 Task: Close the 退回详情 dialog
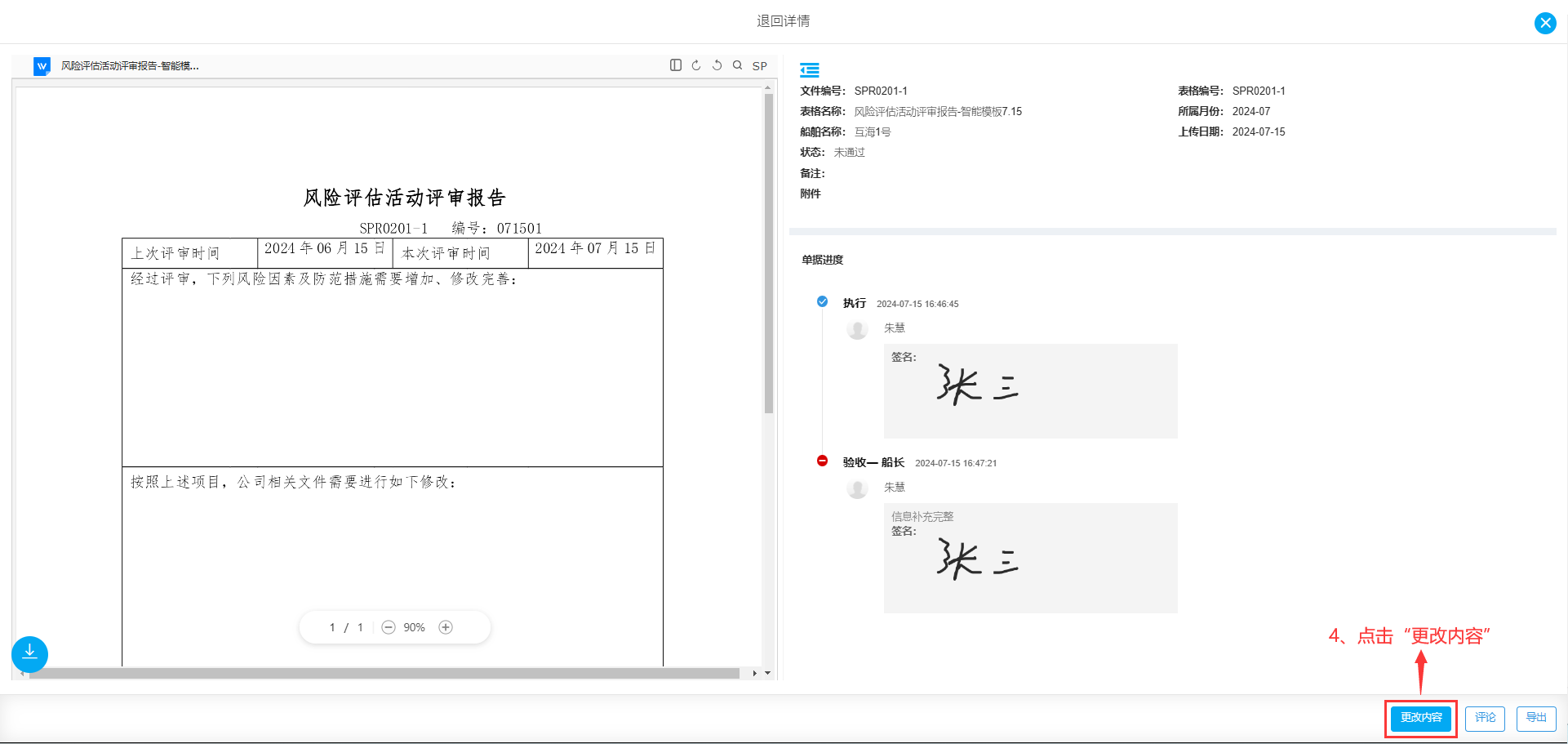pyautogui.click(x=1545, y=23)
